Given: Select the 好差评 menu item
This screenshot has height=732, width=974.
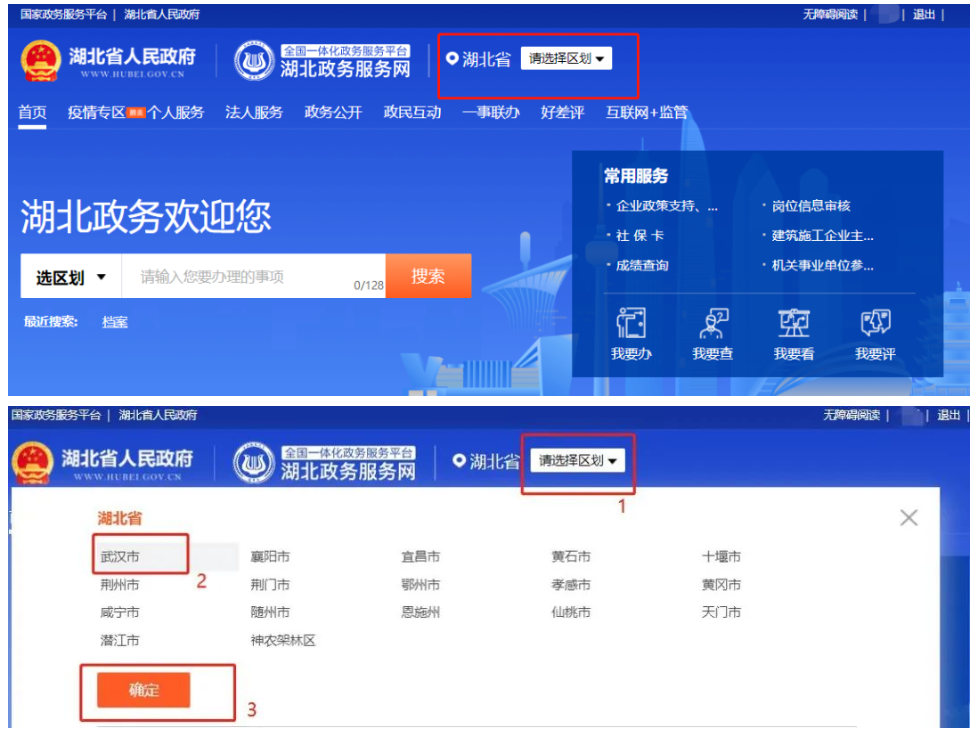Looking at the screenshot, I should click(562, 112).
